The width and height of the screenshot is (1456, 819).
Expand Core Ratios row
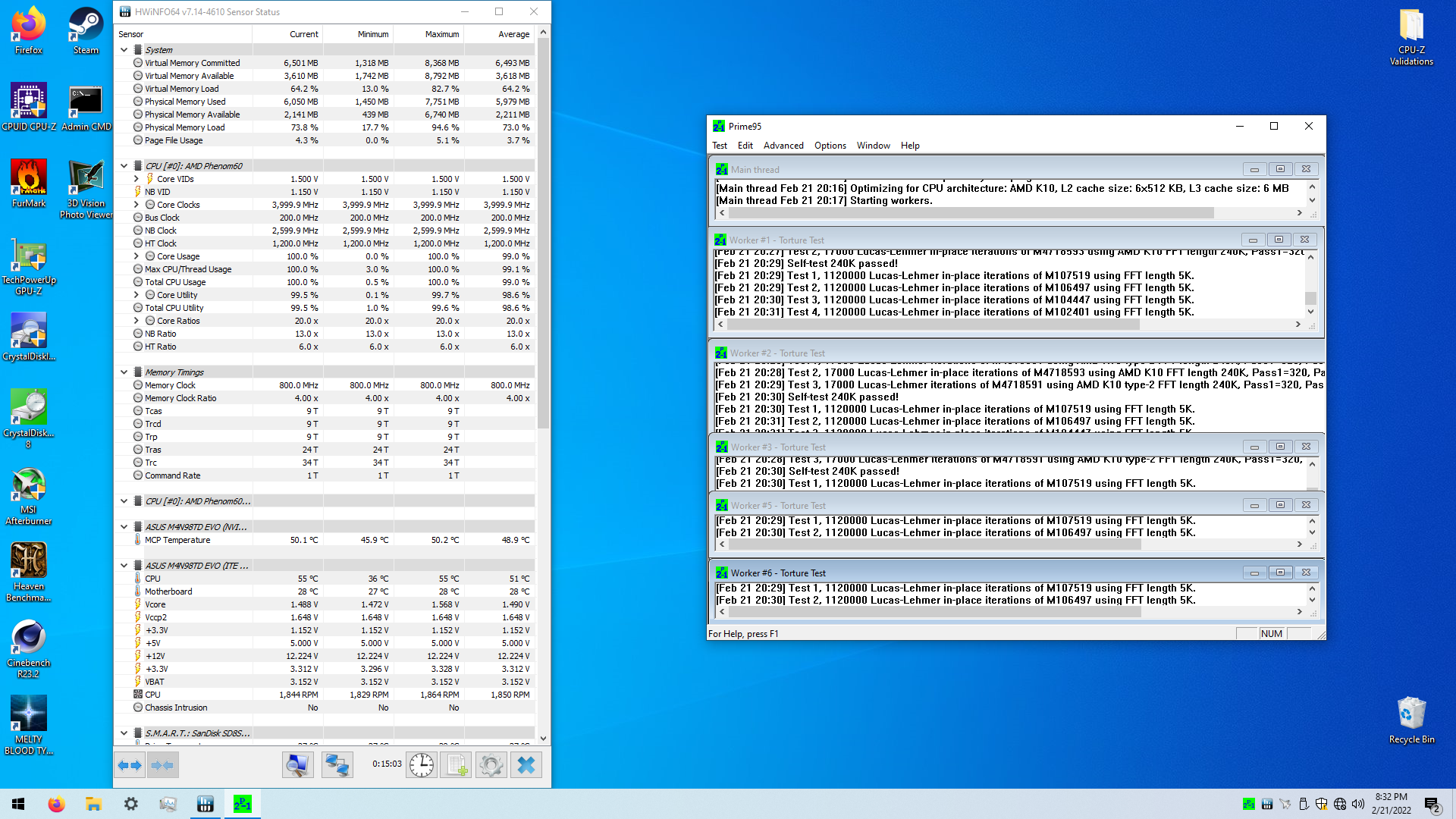[x=136, y=321]
